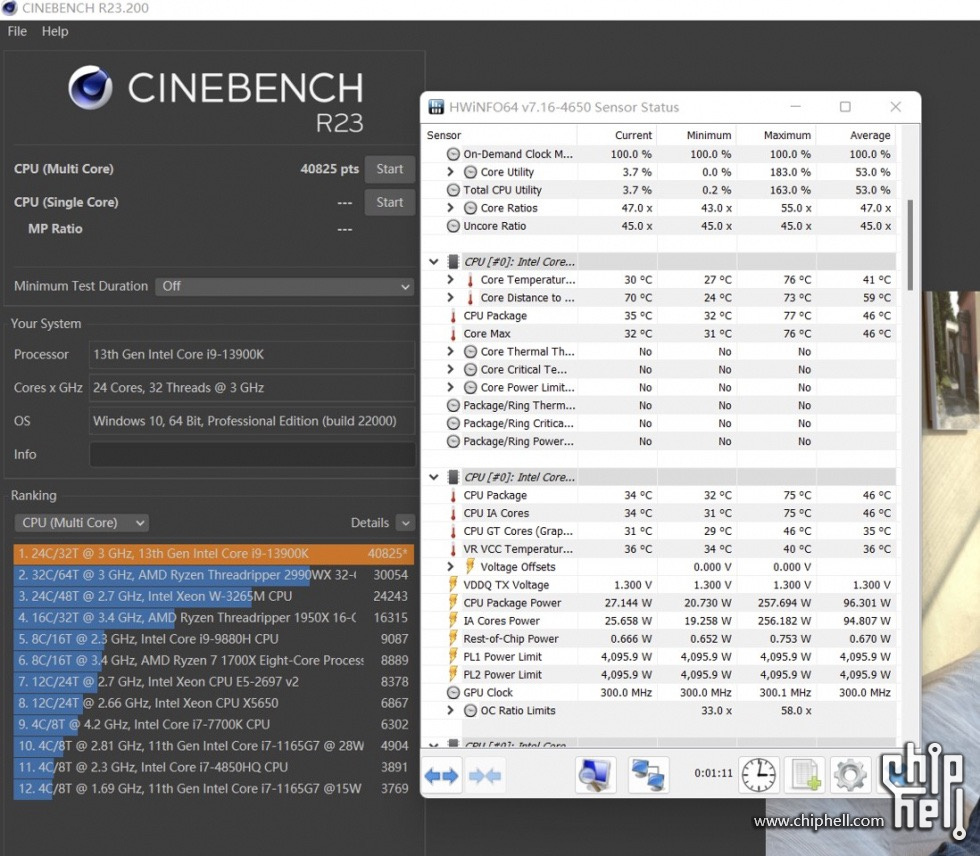Select the Intel Core i7-4850HQ ranking row
This screenshot has height=856, width=980.
coord(213,767)
